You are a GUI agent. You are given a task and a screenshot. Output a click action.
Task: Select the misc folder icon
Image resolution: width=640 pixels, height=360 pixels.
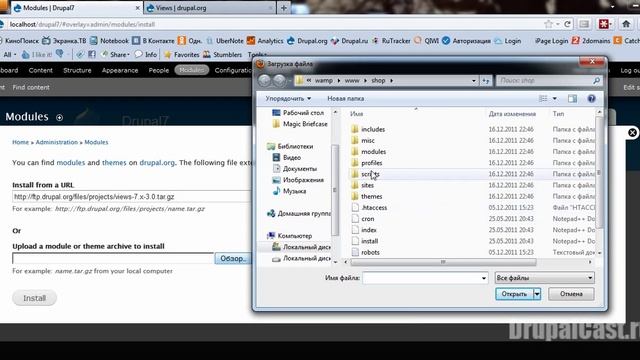tap(355, 140)
